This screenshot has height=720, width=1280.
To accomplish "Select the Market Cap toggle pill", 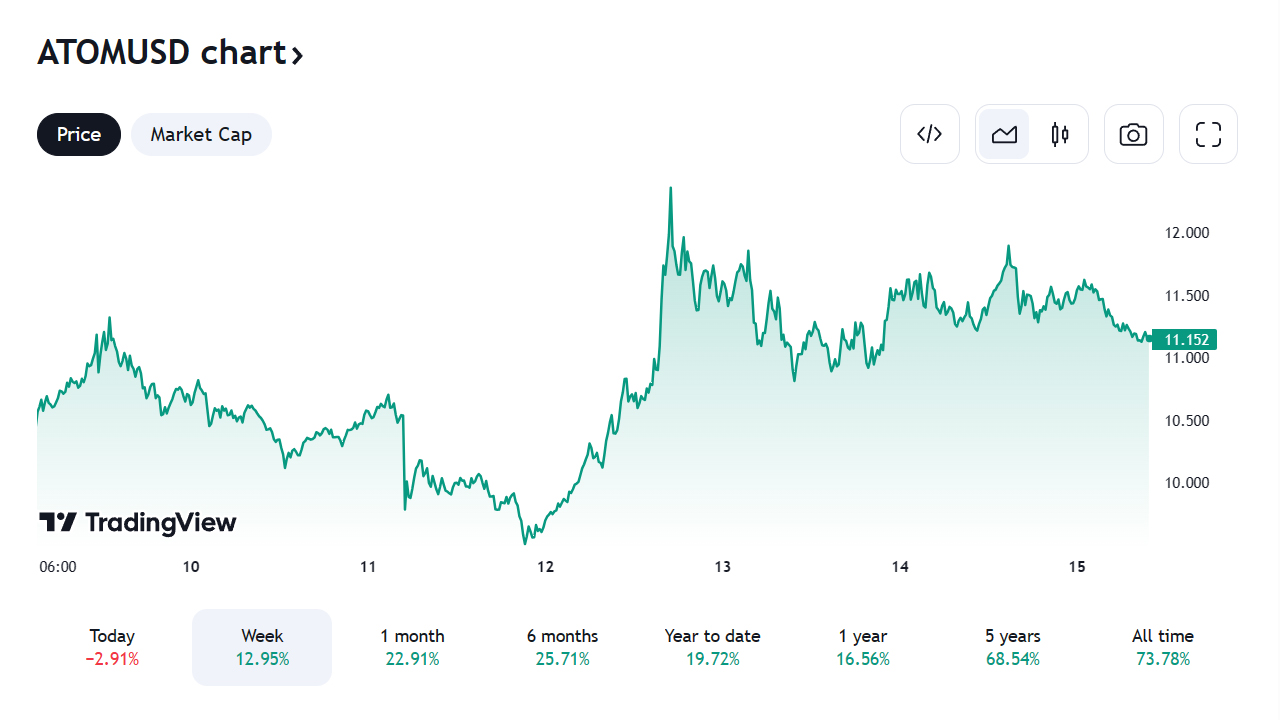I will point(201,134).
